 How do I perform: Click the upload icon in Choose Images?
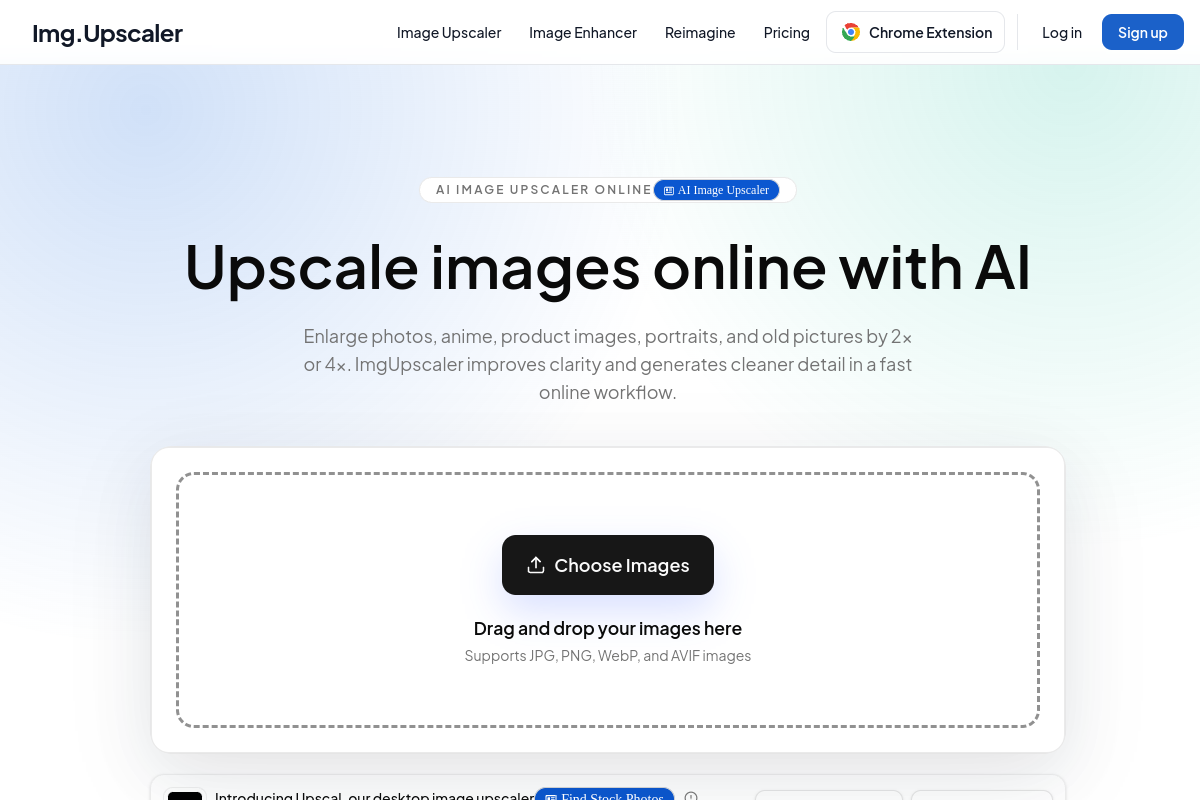pos(536,565)
